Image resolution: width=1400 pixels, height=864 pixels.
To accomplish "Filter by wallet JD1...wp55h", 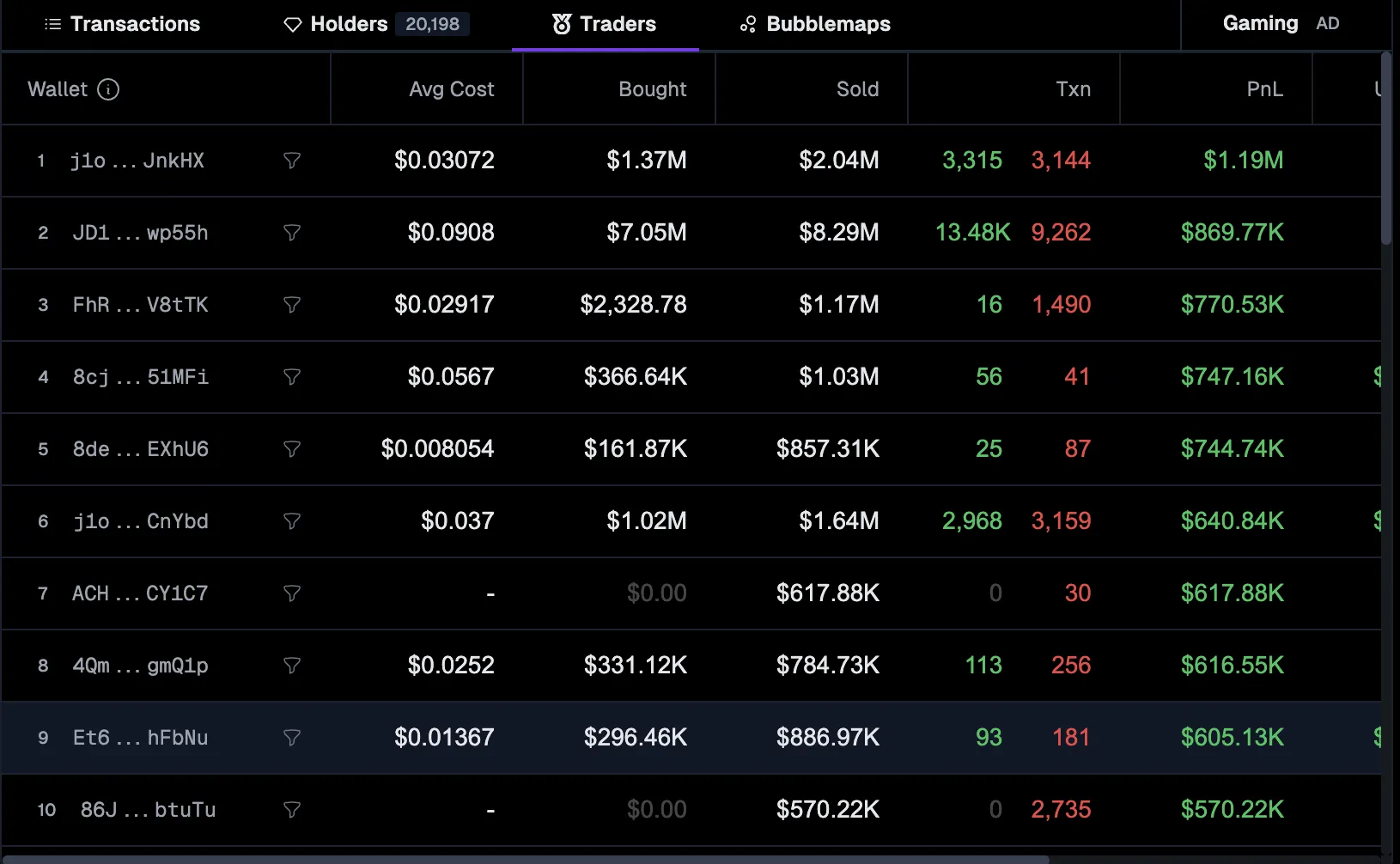I will click(x=292, y=233).
